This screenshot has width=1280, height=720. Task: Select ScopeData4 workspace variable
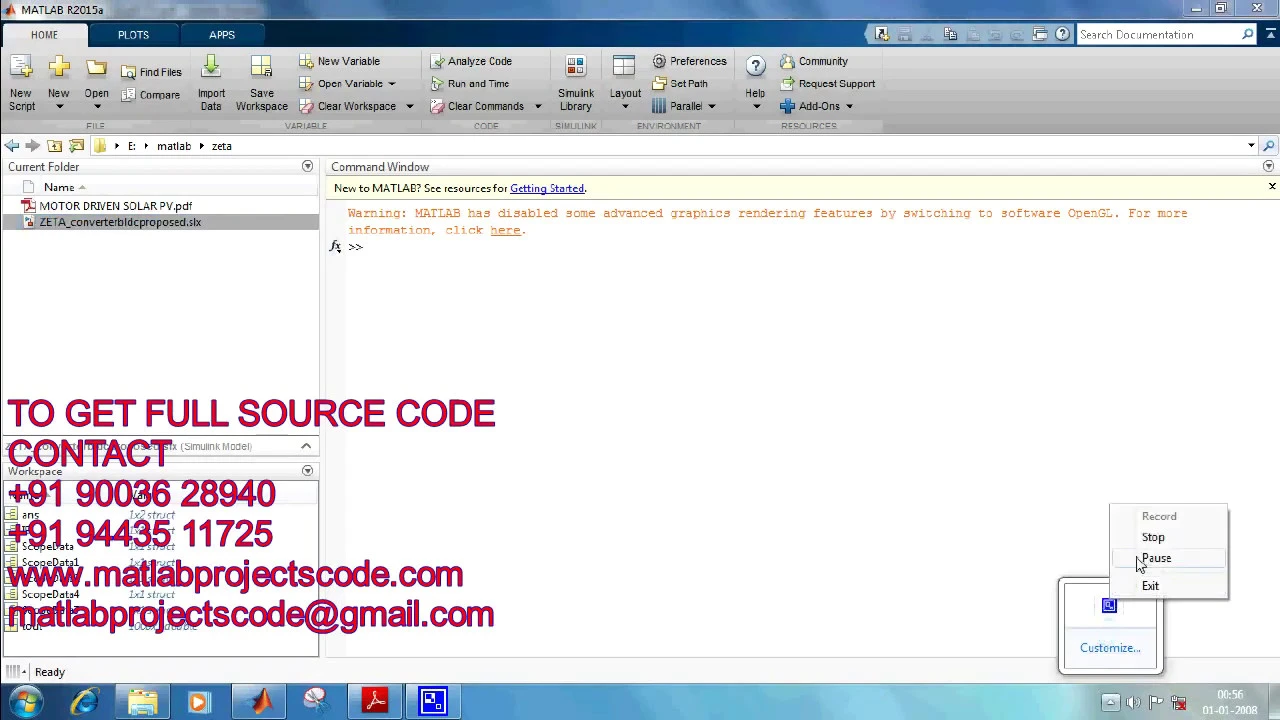click(x=50, y=595)
